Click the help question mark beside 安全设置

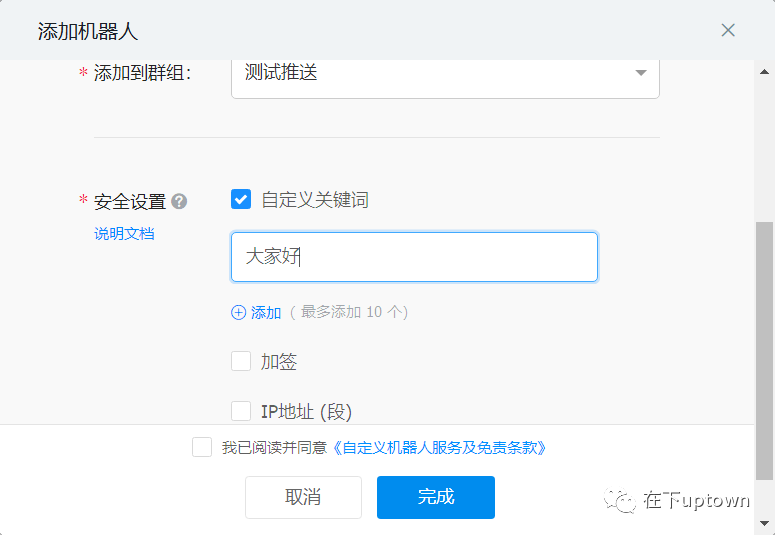click(179, 201)
